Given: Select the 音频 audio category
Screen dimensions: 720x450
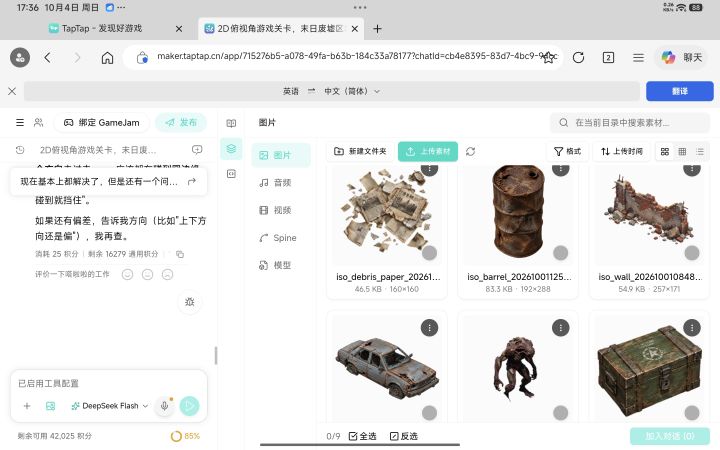Looking at the screenshot, I should (x=281, y=183).
